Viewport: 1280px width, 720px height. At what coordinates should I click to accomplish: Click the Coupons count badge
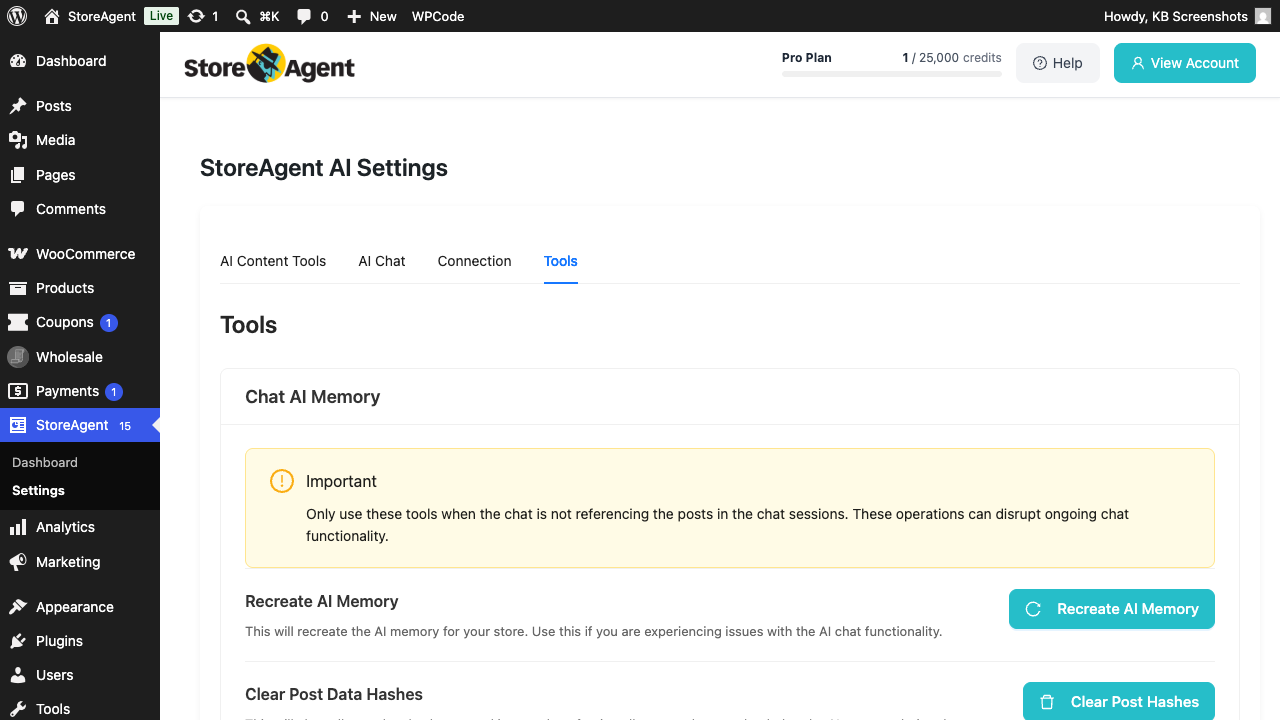(109, 322)
